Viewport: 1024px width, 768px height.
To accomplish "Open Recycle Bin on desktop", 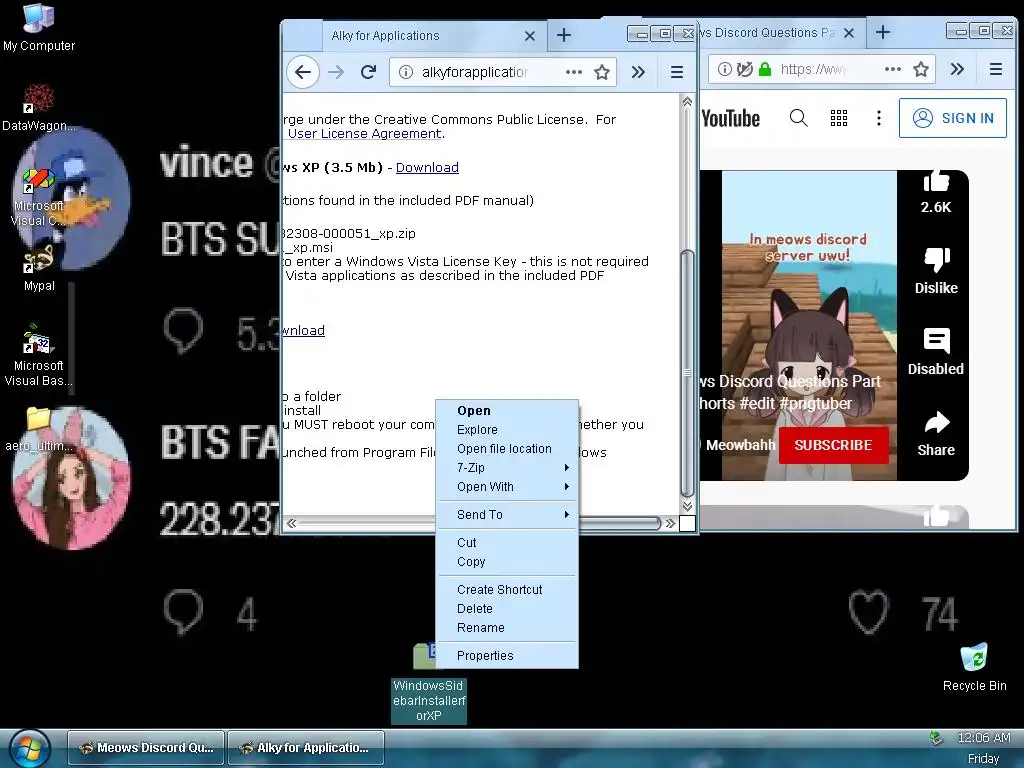I will (974, 667).
